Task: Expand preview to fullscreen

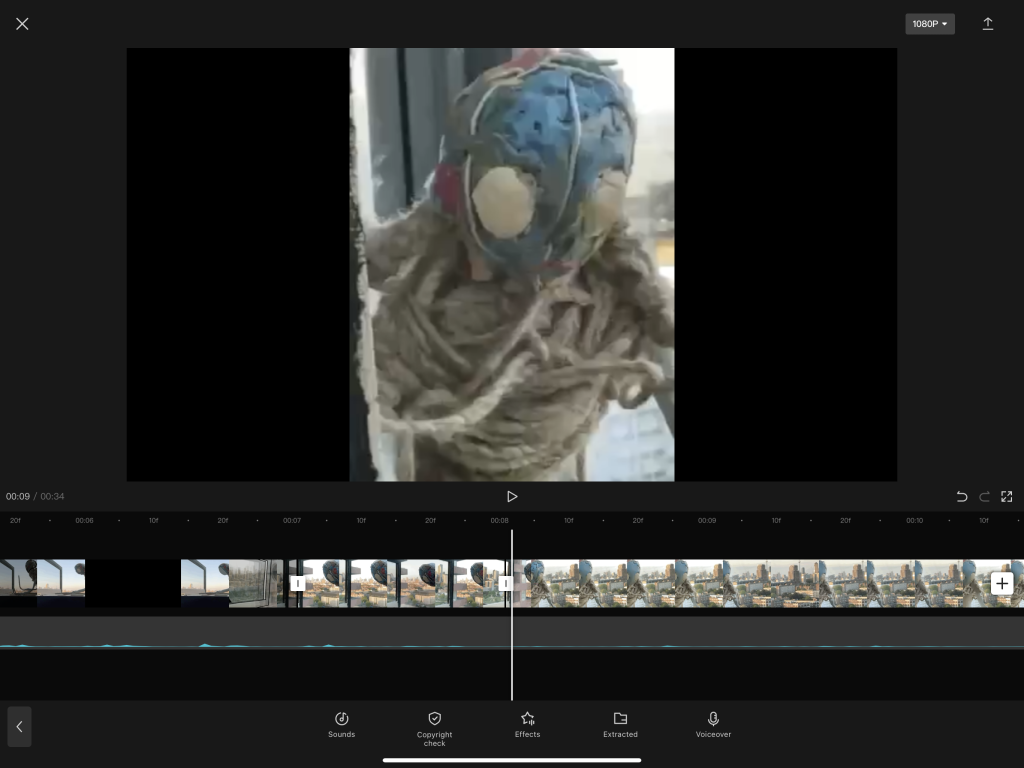Action: tap(1006, 497)
